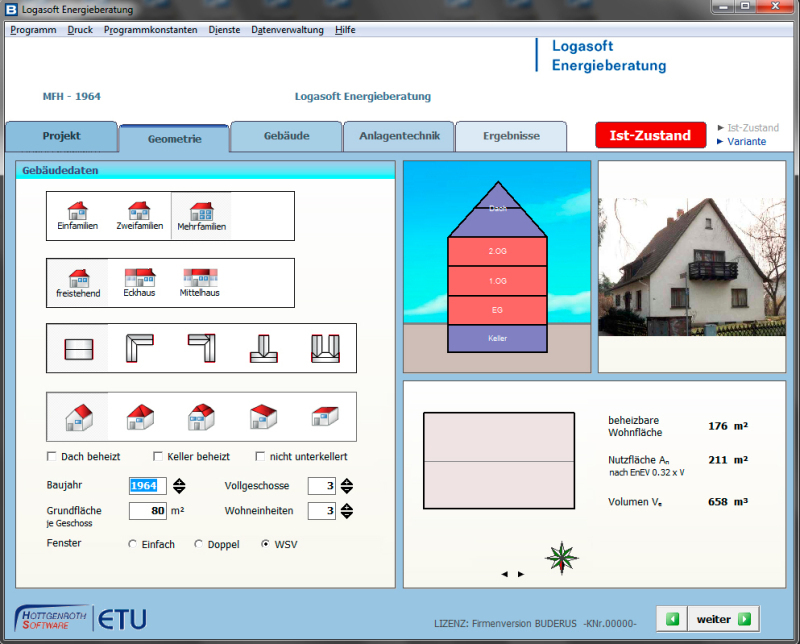Decrease Vollgeschosse with down arrow
This screenshot has width=800, height=644.
point(347,490)
